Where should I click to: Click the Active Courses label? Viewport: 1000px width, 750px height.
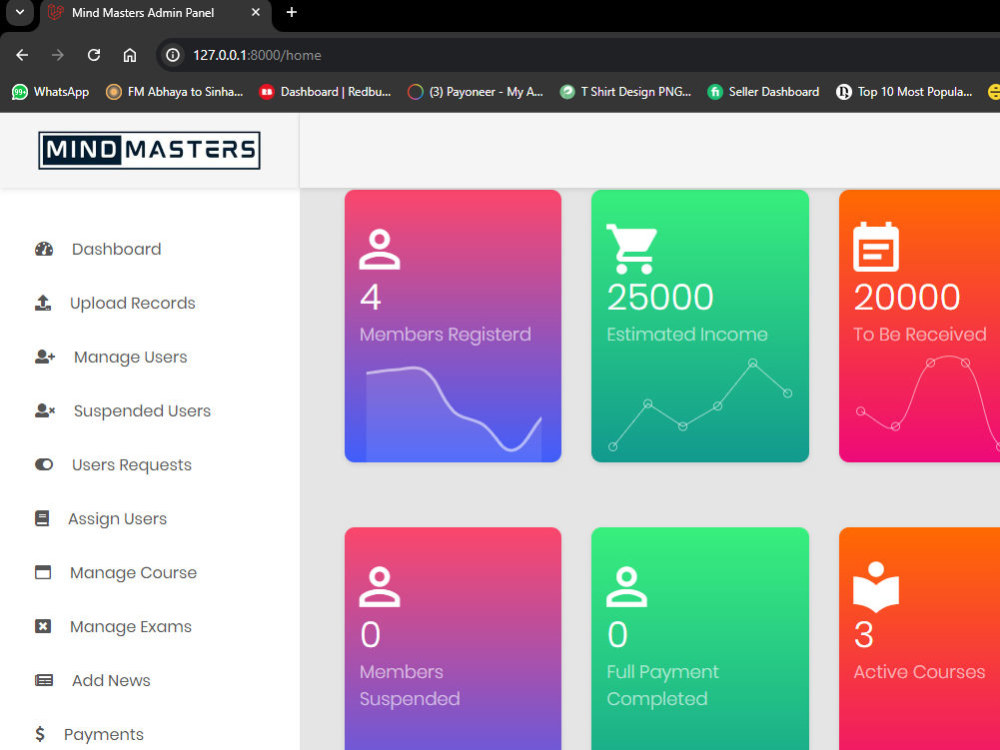[x=919, y=672]
